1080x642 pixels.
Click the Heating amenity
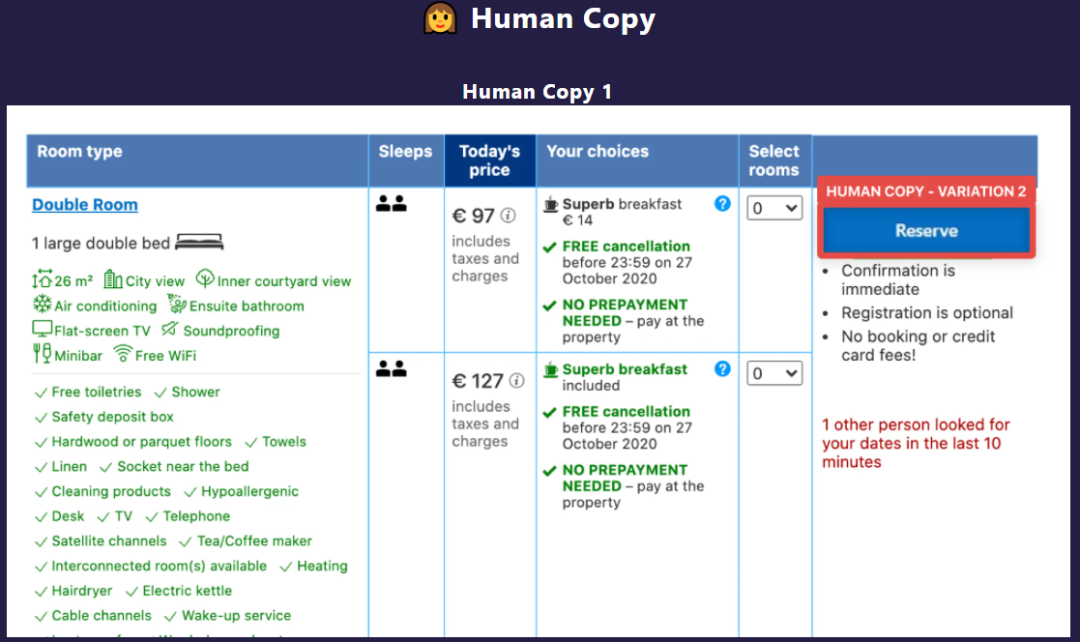(322, 566)
